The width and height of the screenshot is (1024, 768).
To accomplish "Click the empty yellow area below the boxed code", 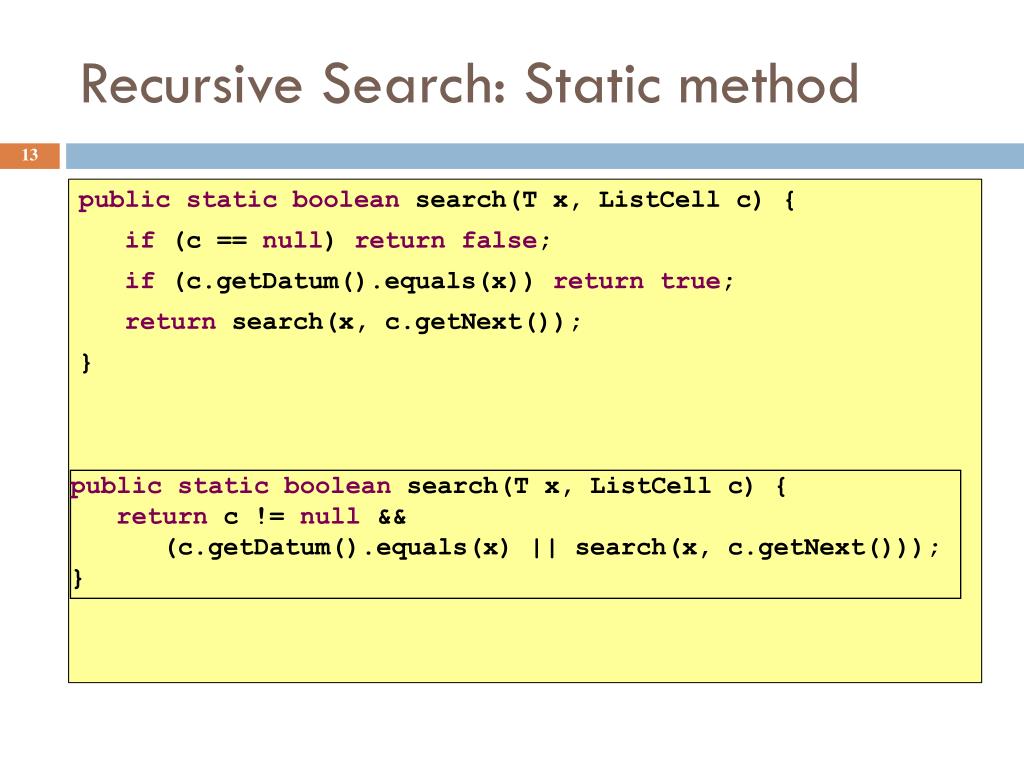I will click(x=524, y=640).
